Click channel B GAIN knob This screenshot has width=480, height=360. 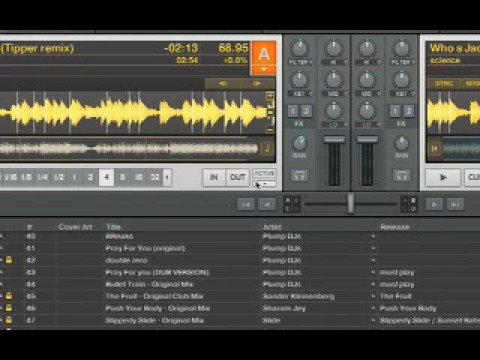402,143
